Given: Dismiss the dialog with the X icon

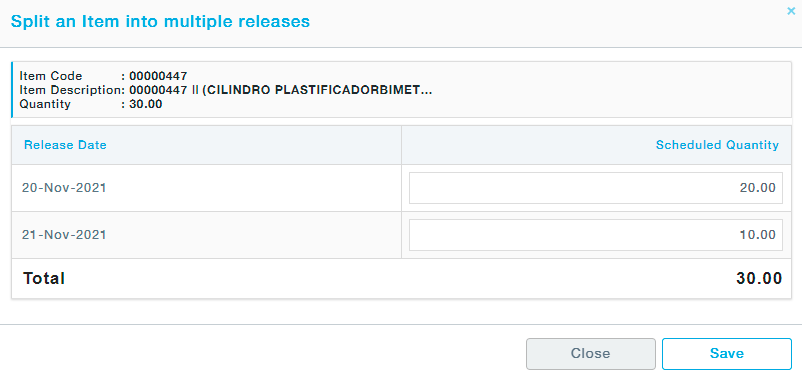Looking at the screenshot, I should tap(791, 11).
